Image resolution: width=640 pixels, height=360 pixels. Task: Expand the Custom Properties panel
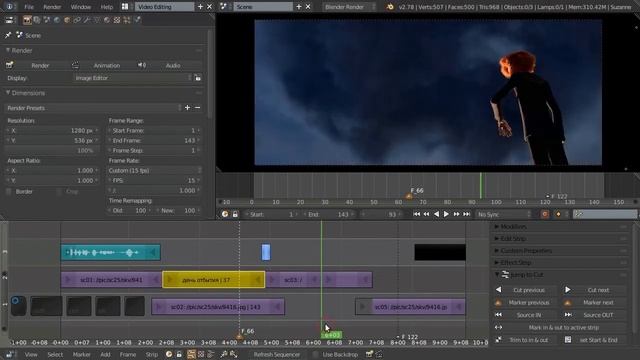[497, 251]
